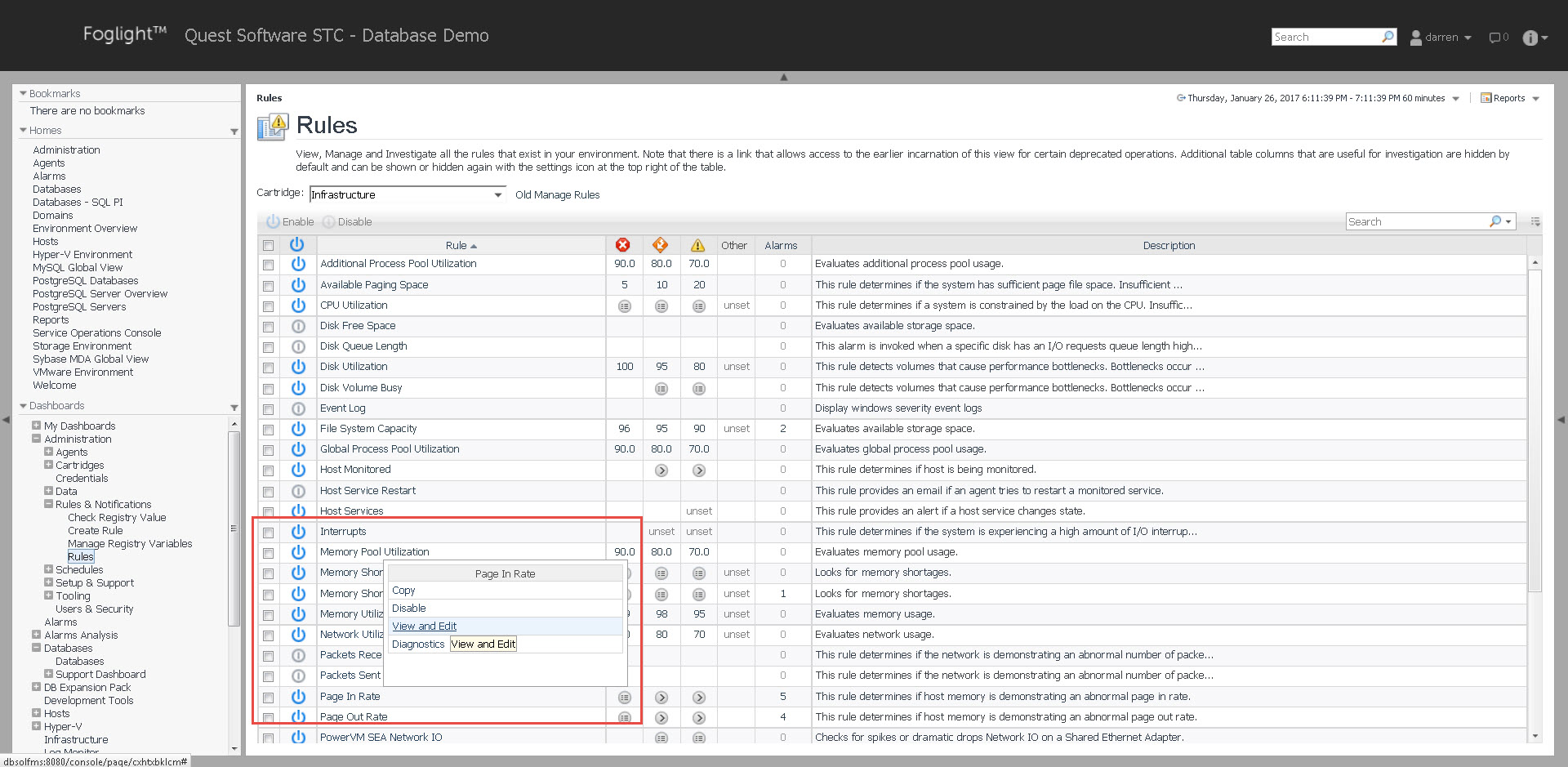Expand the My Dashboards tree node
Image resolution: width=1568 pixels, height=767 pixels.
tap(36, 426)
